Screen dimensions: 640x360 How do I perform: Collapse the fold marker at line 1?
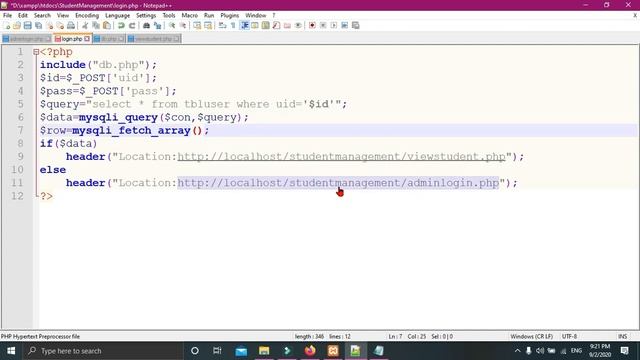pyautogui.click(x=36, y=52)
